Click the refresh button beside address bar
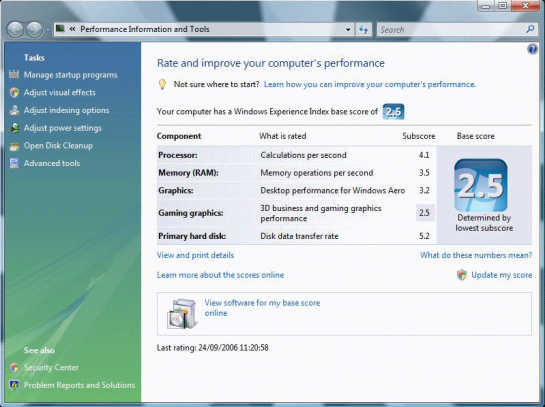Viewport: 545px width, 407px height. click(364, 30)
